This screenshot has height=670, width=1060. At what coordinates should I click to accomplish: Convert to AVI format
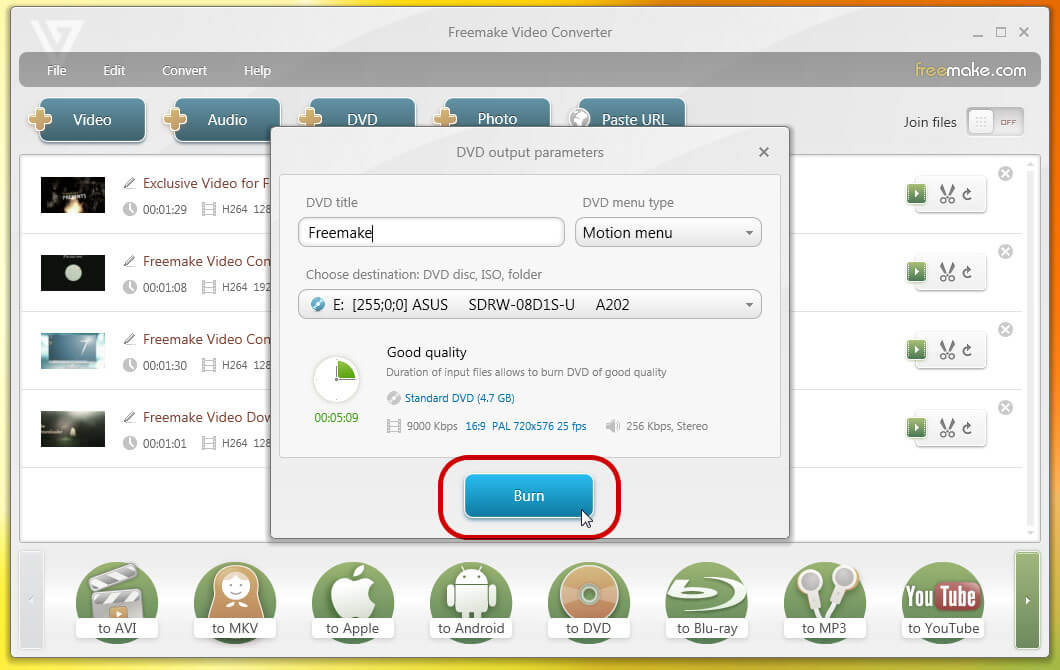click(x=117, y=602)
